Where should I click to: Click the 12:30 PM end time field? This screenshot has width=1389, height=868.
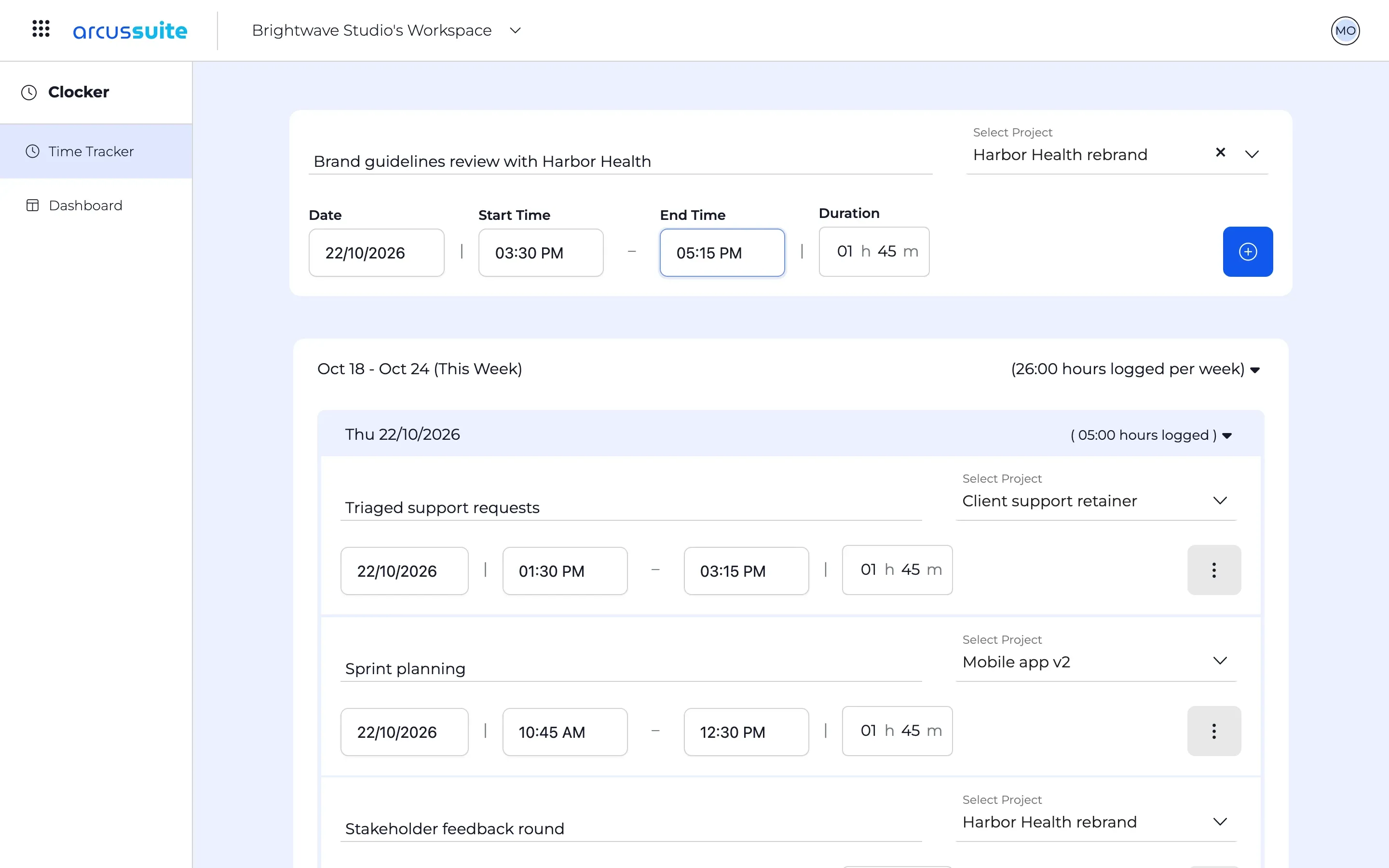click(746, 732)
